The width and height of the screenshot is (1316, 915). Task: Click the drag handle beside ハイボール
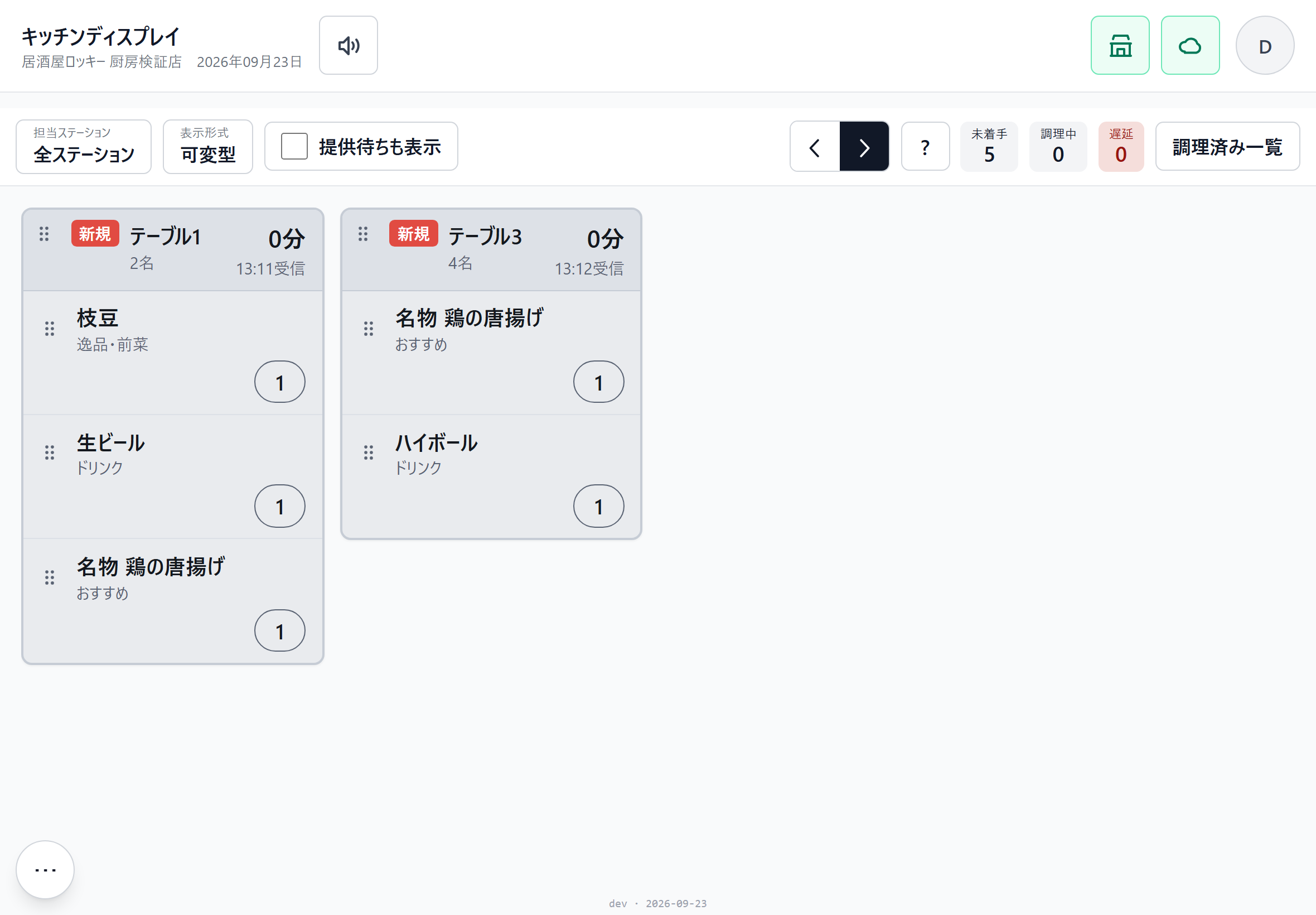[369, 452]
